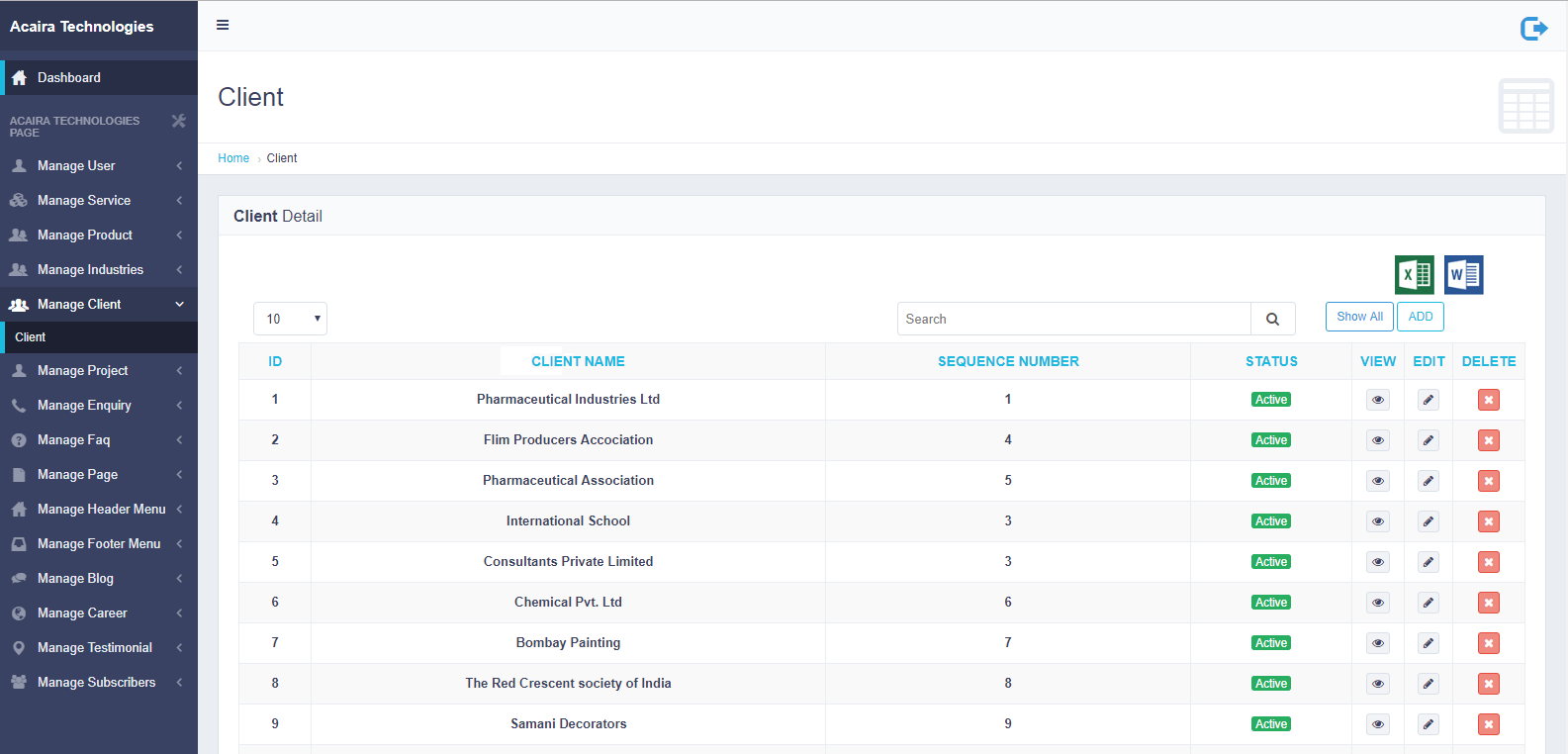Delete the Bombay Painting client
The height and width of the screenshot is (754, 1568).
coord(1488,643)
